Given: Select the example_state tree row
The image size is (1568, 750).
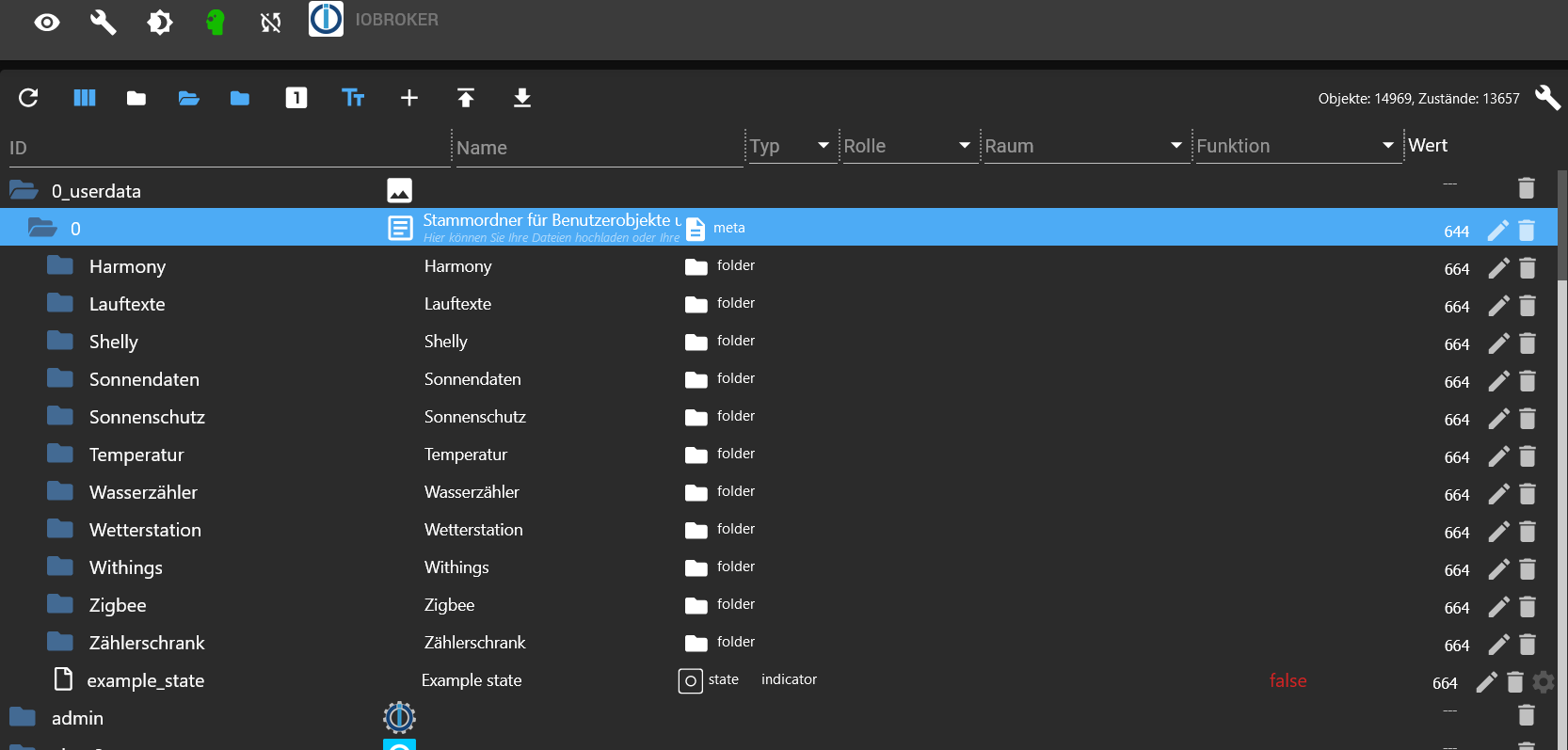Looking at the screenshot, I should coord(778,680).
